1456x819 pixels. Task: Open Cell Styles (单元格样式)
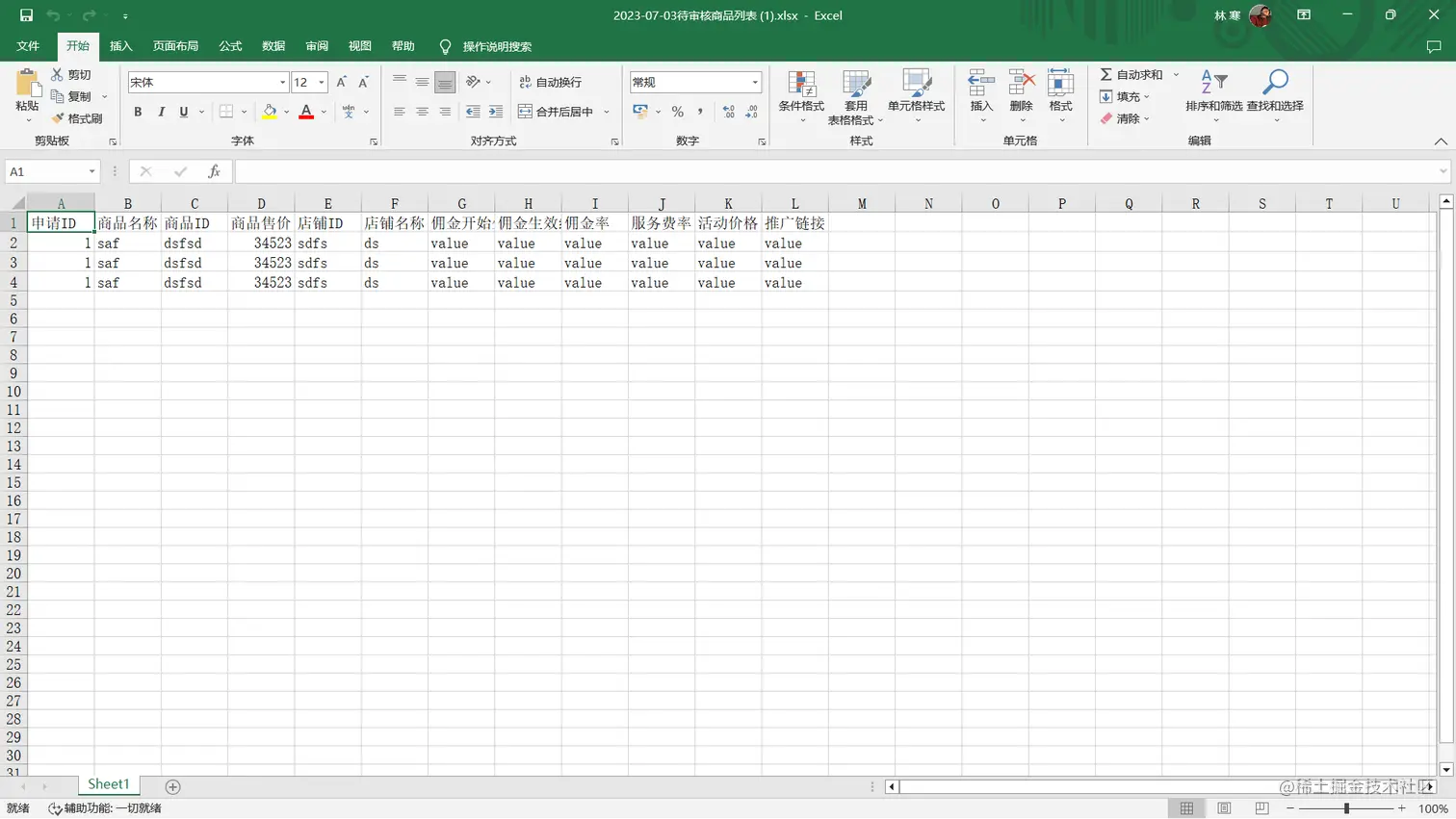point(916,95)
